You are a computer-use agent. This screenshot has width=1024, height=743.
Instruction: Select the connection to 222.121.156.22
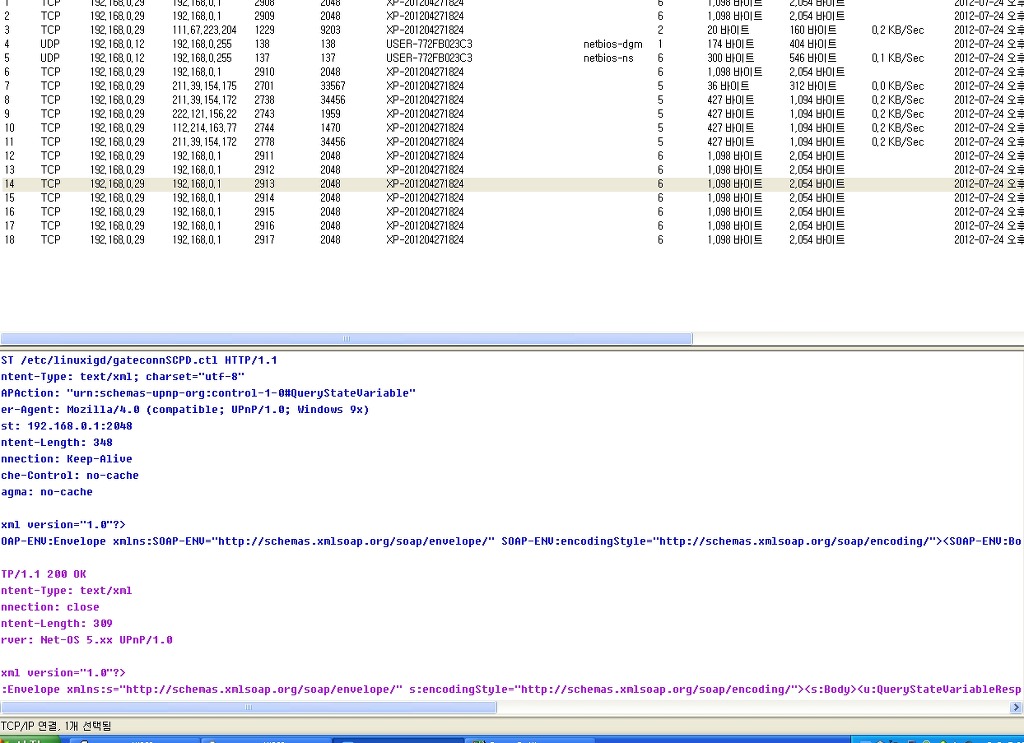[204, 114]
